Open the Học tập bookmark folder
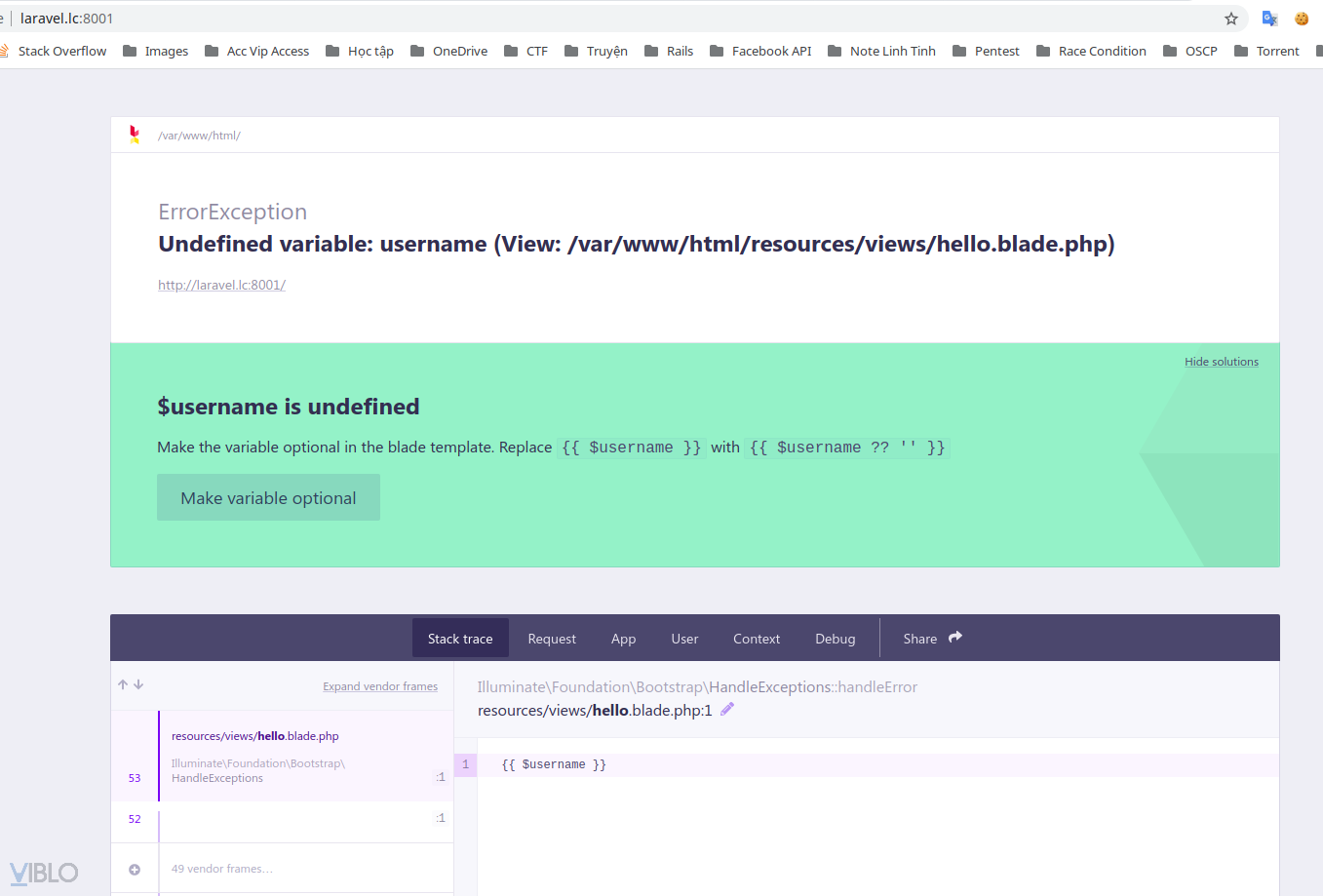Screen dimensions: 1323x896 (360, 51)
